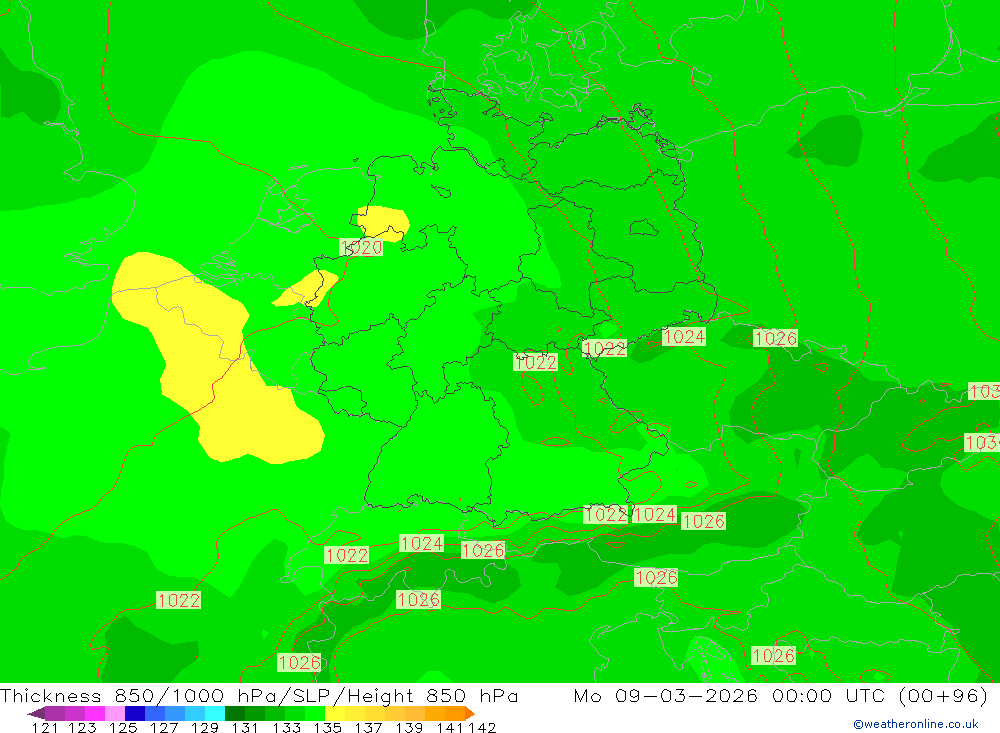The image size is (1000, 733).
Task: Click legend value 131
Action: [x=245, y=727]
